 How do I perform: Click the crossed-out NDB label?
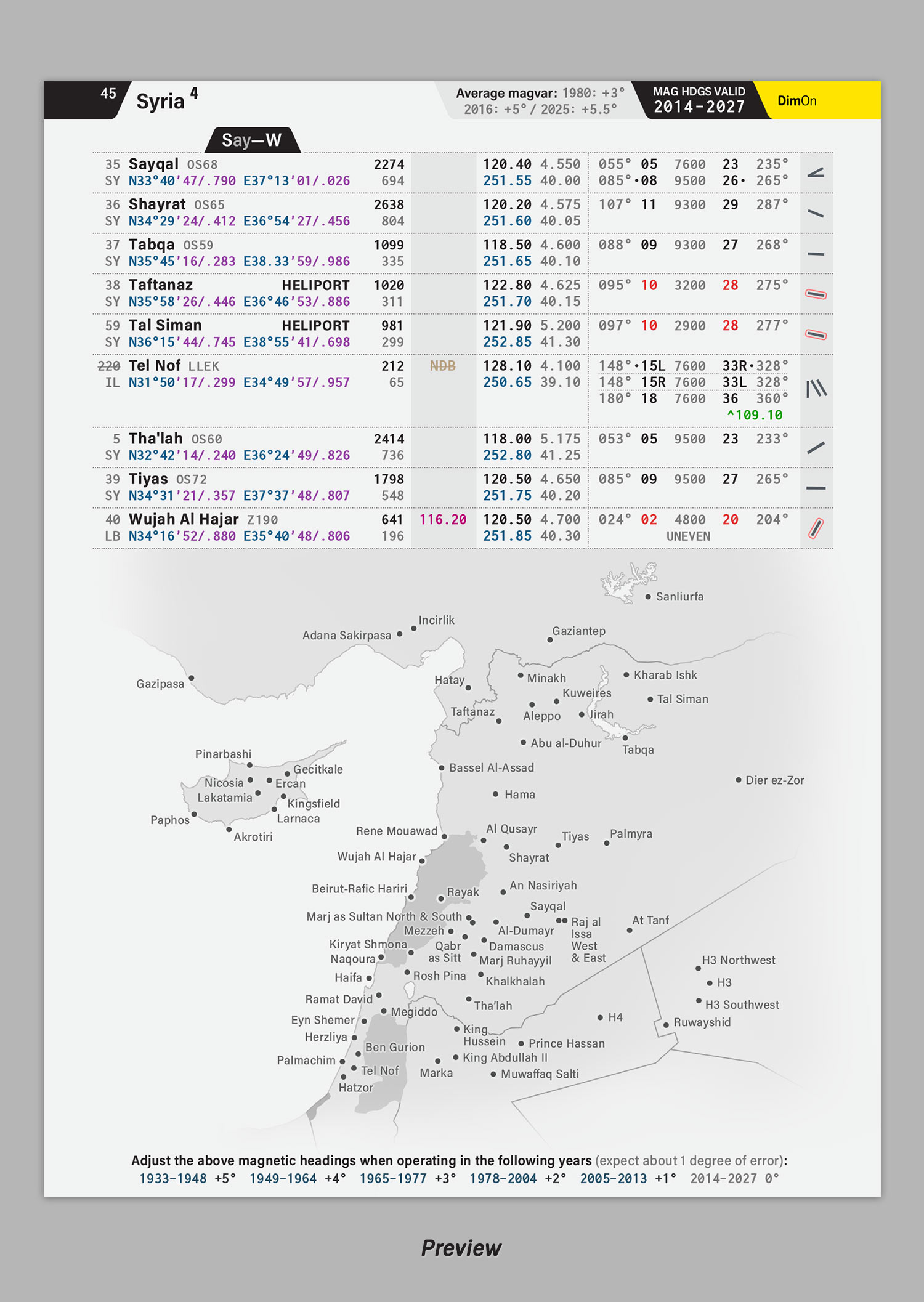pos(442,366)
